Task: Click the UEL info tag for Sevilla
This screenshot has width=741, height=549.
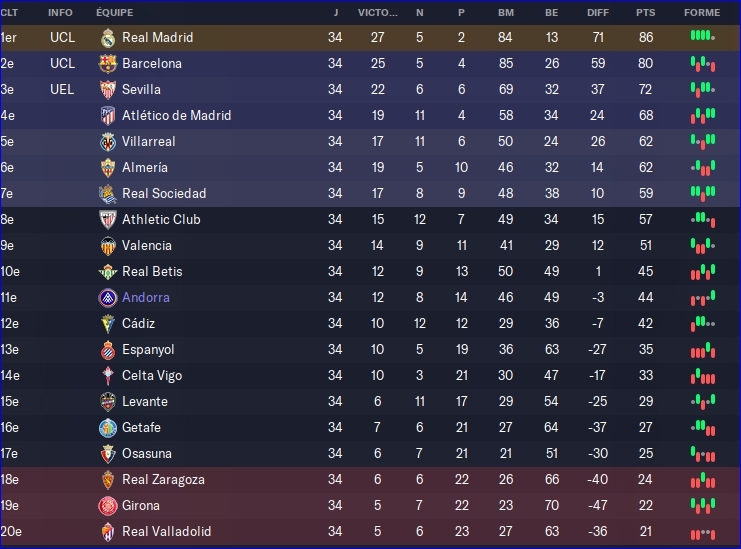Action: [62, 89]
